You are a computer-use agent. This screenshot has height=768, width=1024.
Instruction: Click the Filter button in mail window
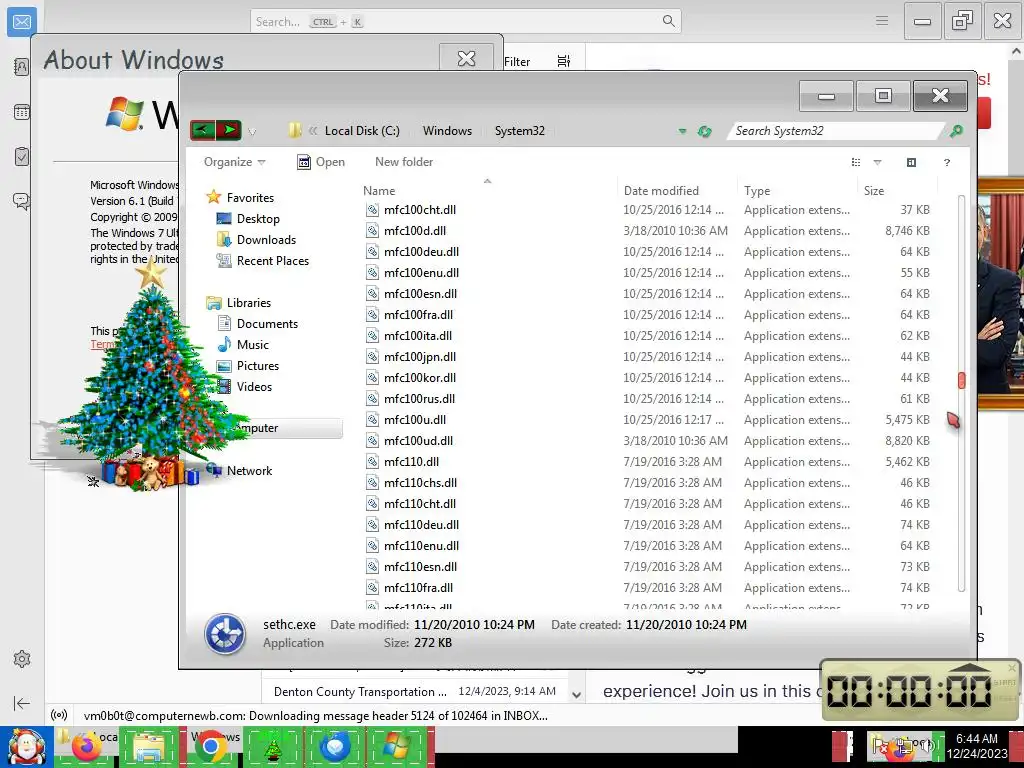(x=517, y=61)
